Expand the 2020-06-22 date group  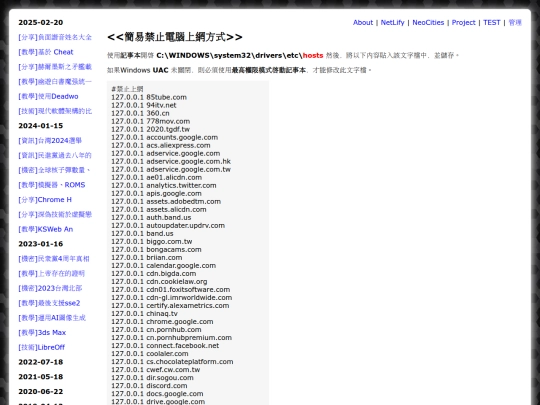pyautogui.click(x=41, y=392)
